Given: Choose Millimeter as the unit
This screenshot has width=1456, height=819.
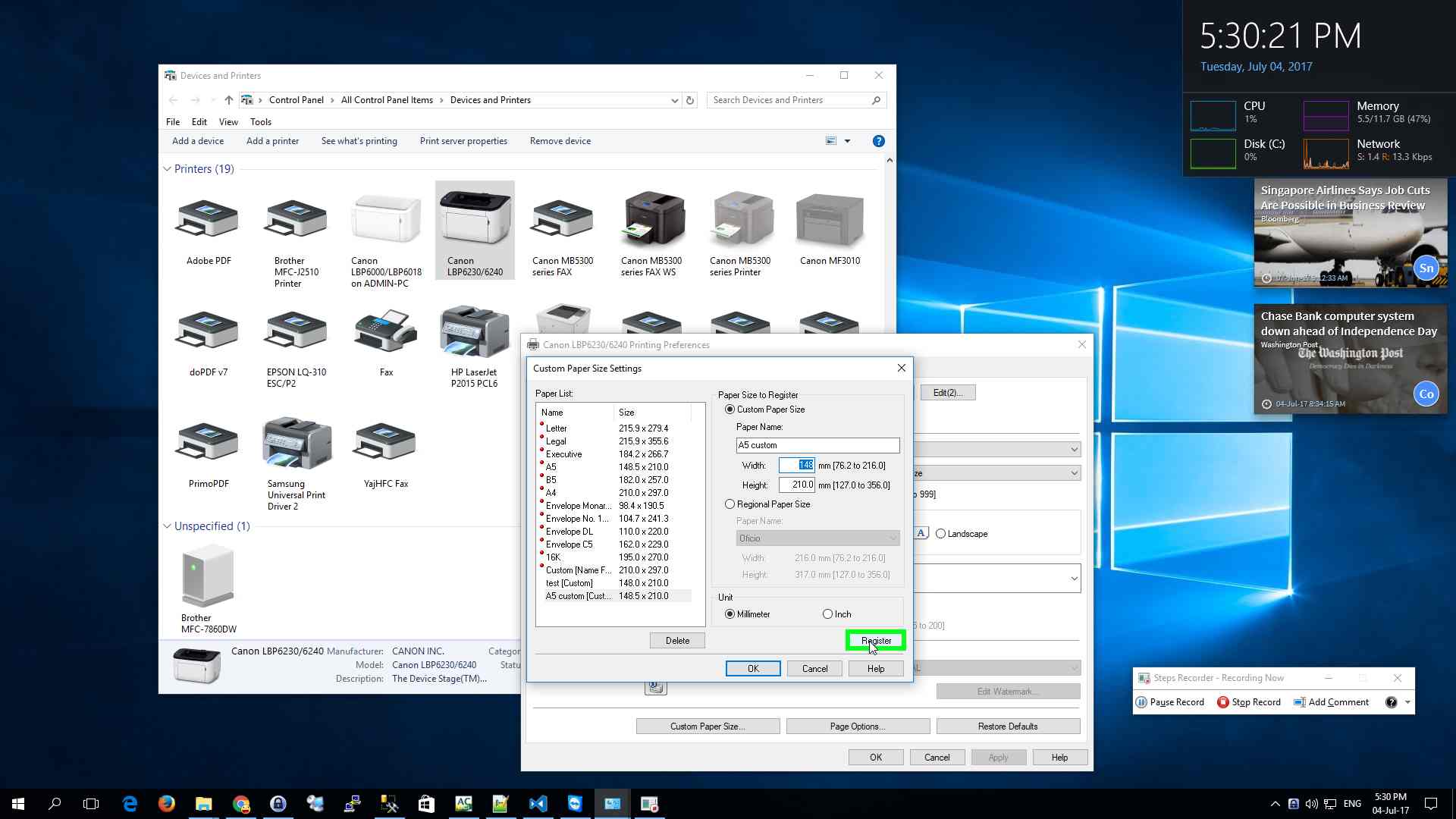Looking at the screenshot, I should tap(730, 614).
